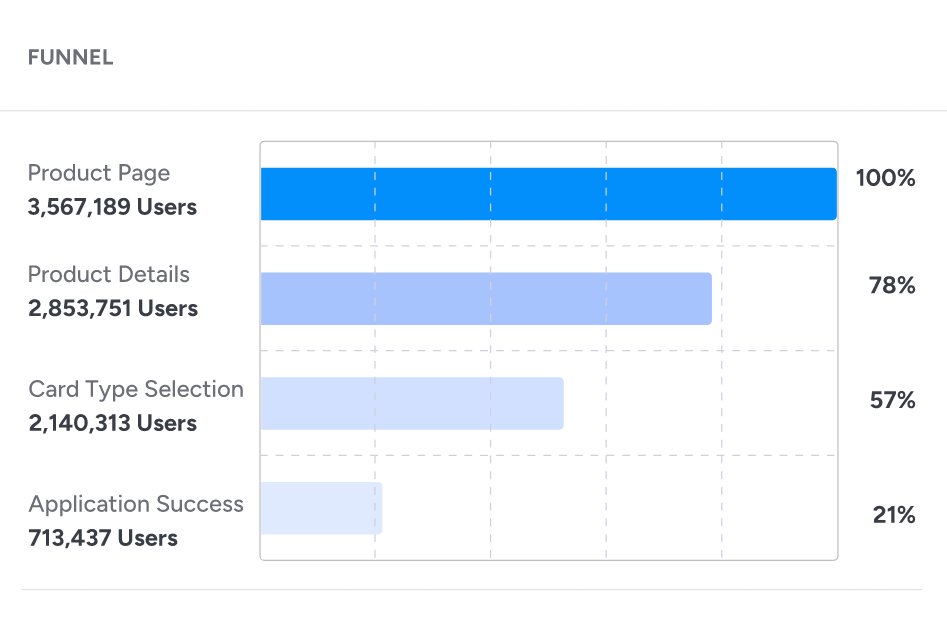947x628 pixels.
Task: Click the 100% conversion value
Action: pos(885,179)
